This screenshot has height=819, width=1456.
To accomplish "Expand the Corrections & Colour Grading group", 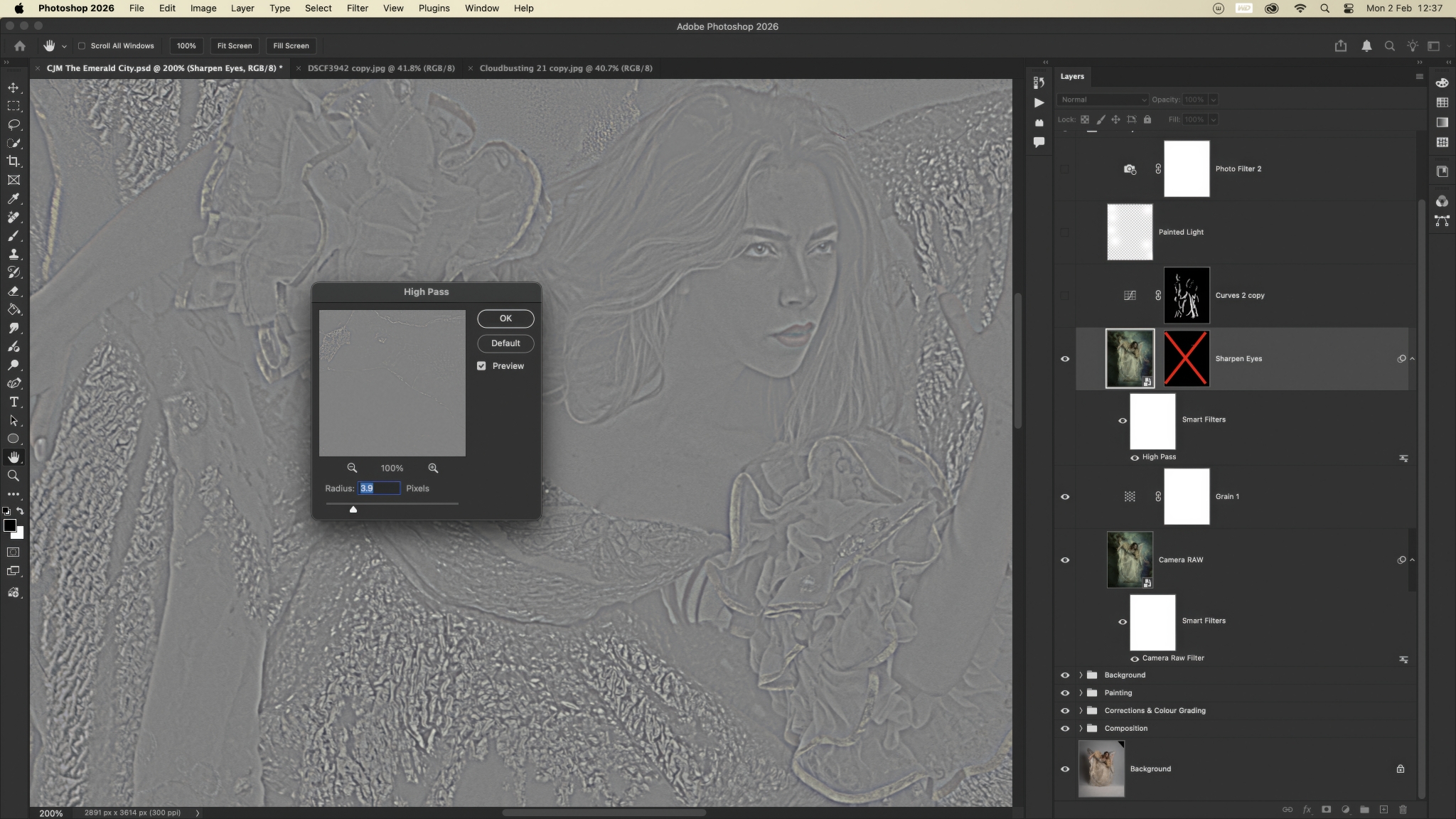I will click(1081, 710).
